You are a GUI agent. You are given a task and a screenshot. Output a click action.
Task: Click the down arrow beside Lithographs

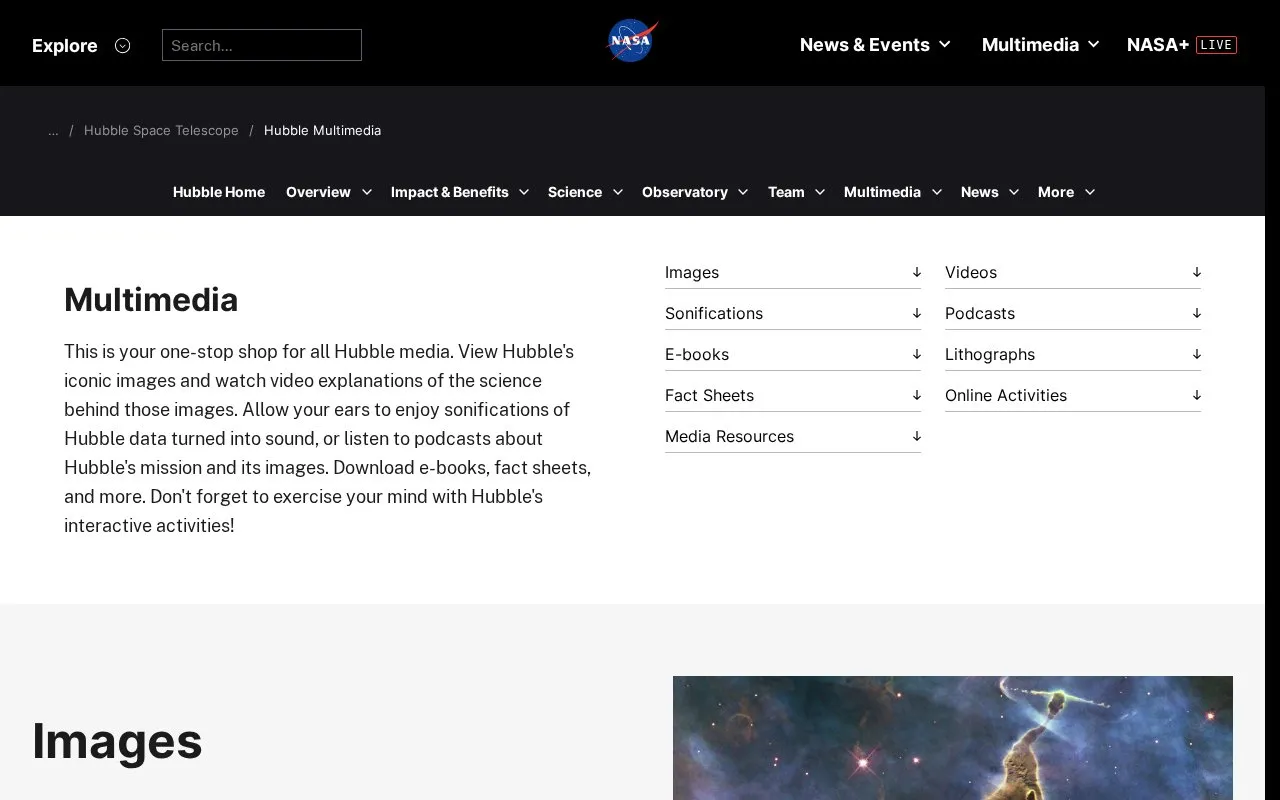(x=1196, y=354)
